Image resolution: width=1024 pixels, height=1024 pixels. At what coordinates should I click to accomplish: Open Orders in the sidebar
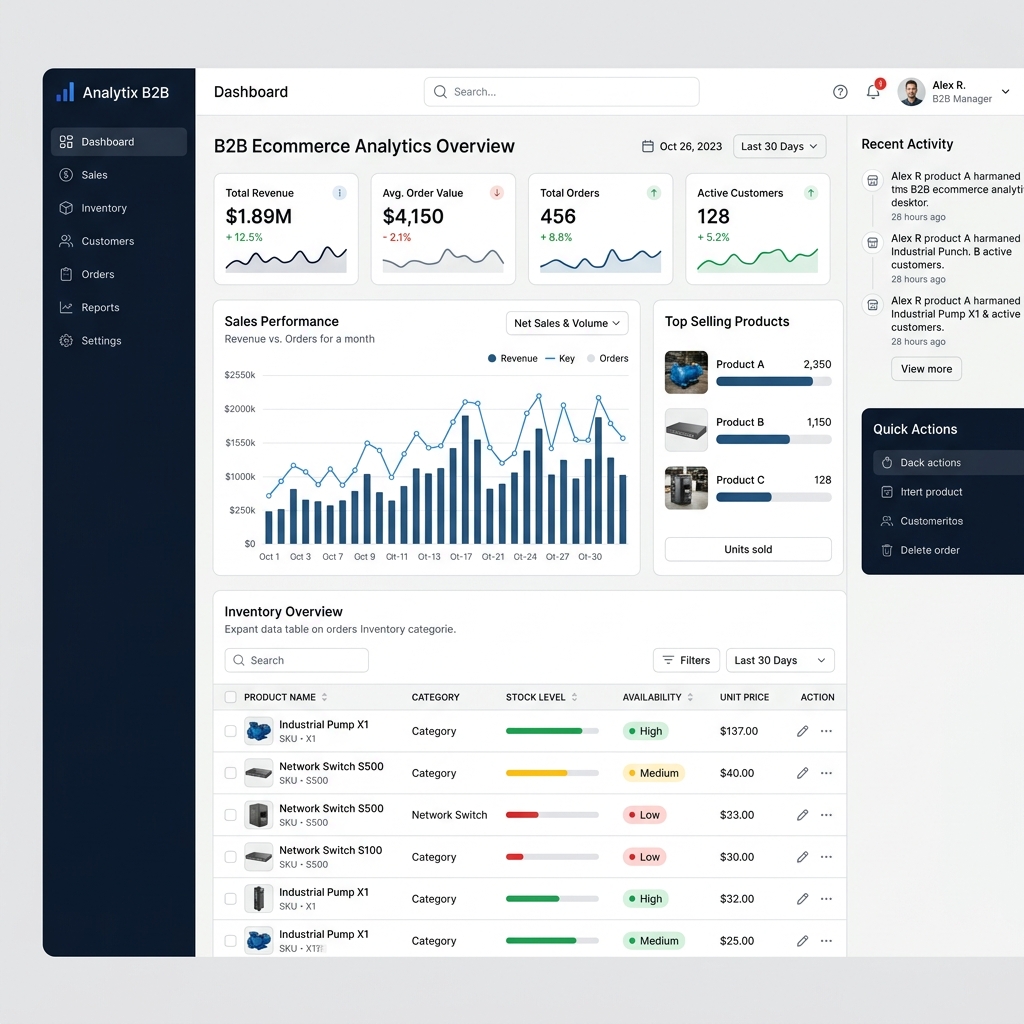pyautogui.click(x=119, y=274)
